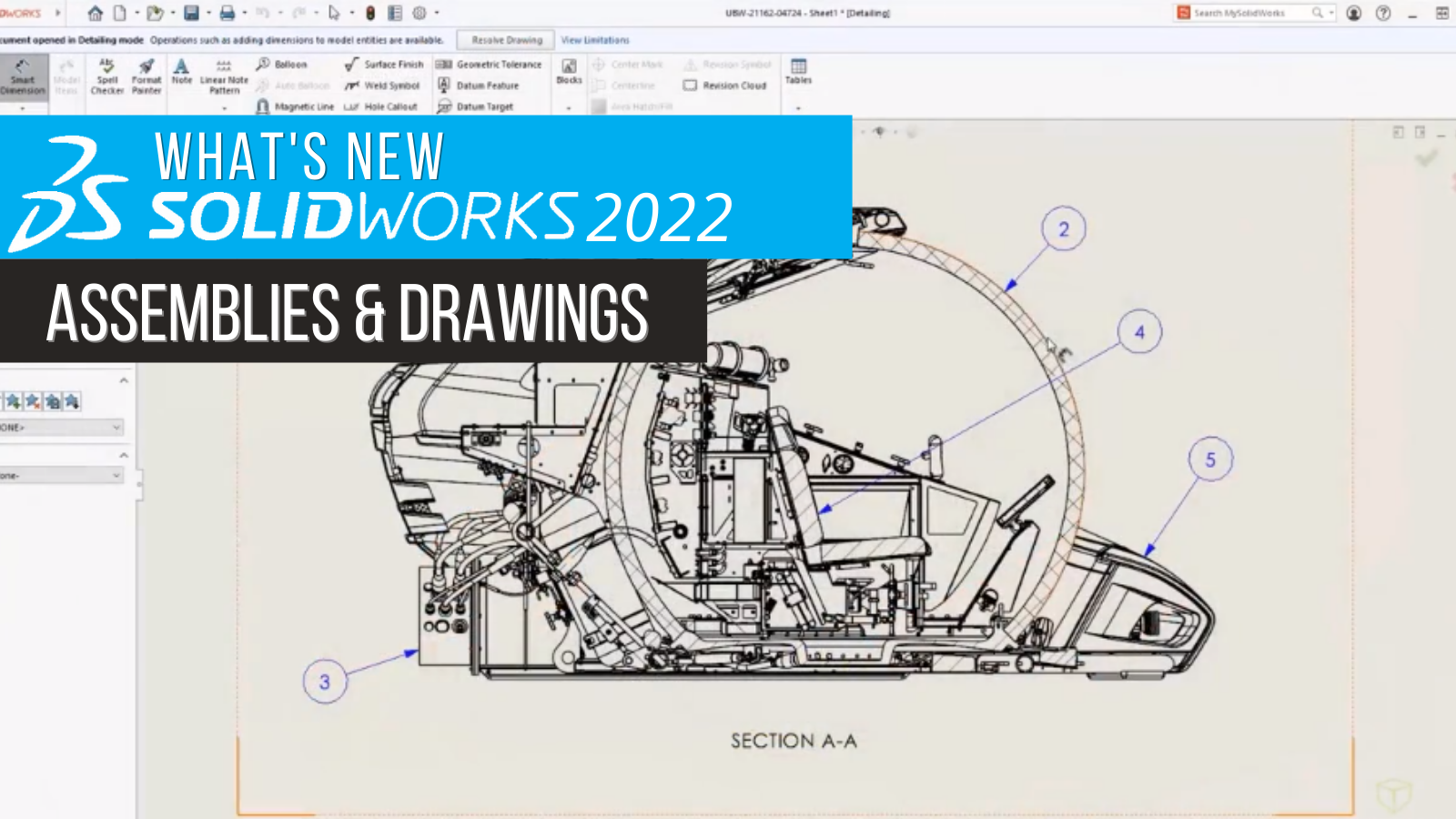Expand the Tables dropdown arrow
The width and height of the screenshot is (1456, 819).
point(798,108)
